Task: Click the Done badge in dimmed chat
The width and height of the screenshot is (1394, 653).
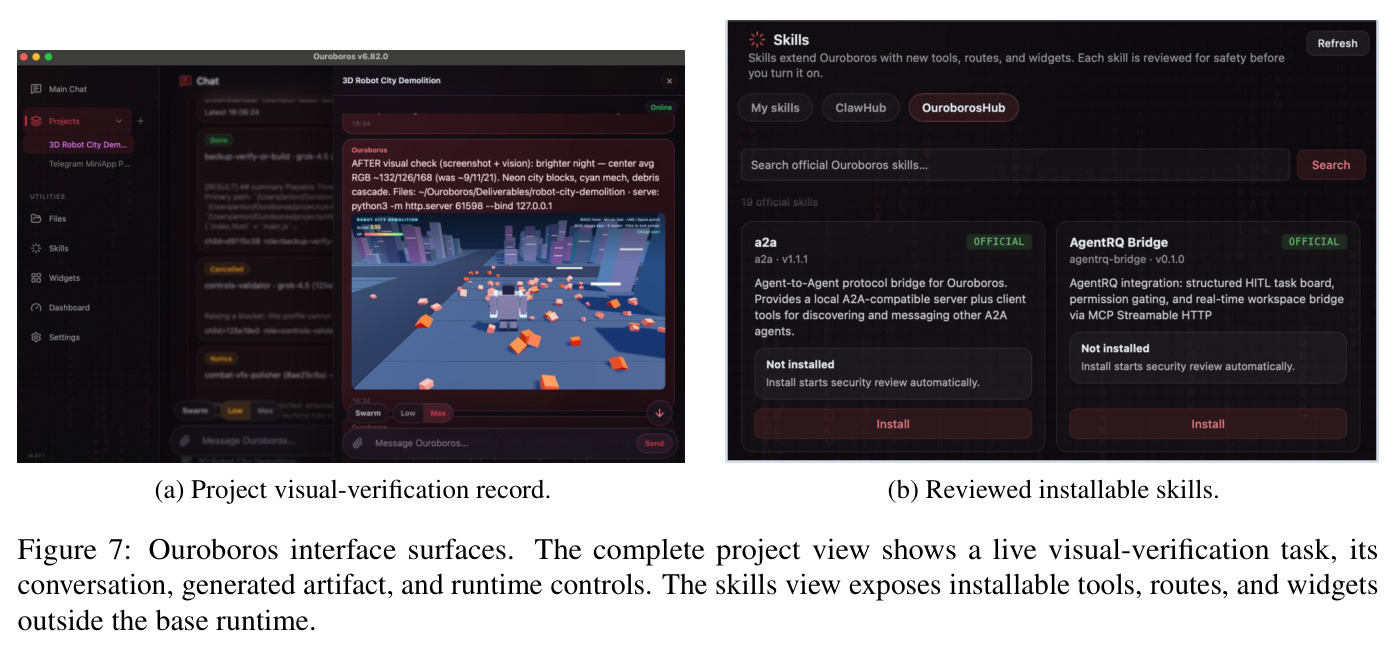Action: coord(217,141)
